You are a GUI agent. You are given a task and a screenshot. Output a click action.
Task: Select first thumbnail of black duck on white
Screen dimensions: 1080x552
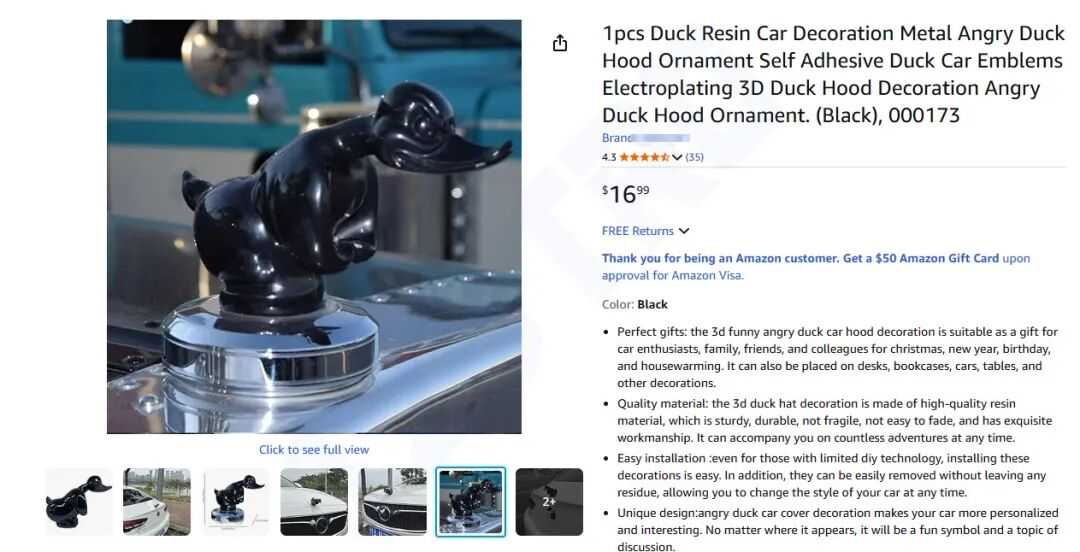[x=79, y=501]
